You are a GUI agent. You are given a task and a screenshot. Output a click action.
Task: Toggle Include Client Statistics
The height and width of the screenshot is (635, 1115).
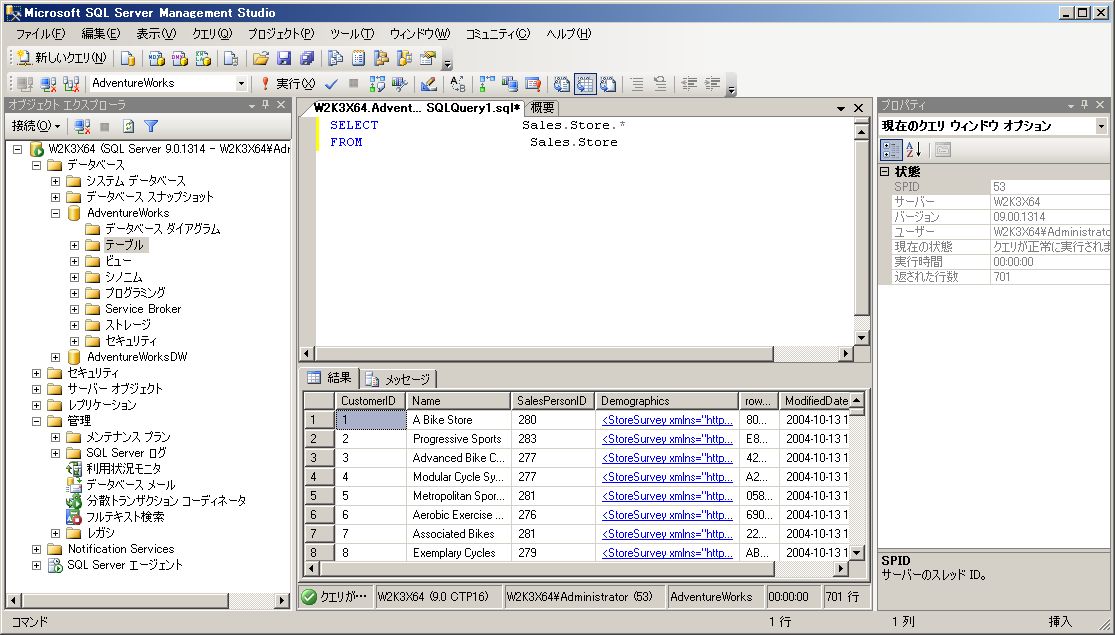509,84
